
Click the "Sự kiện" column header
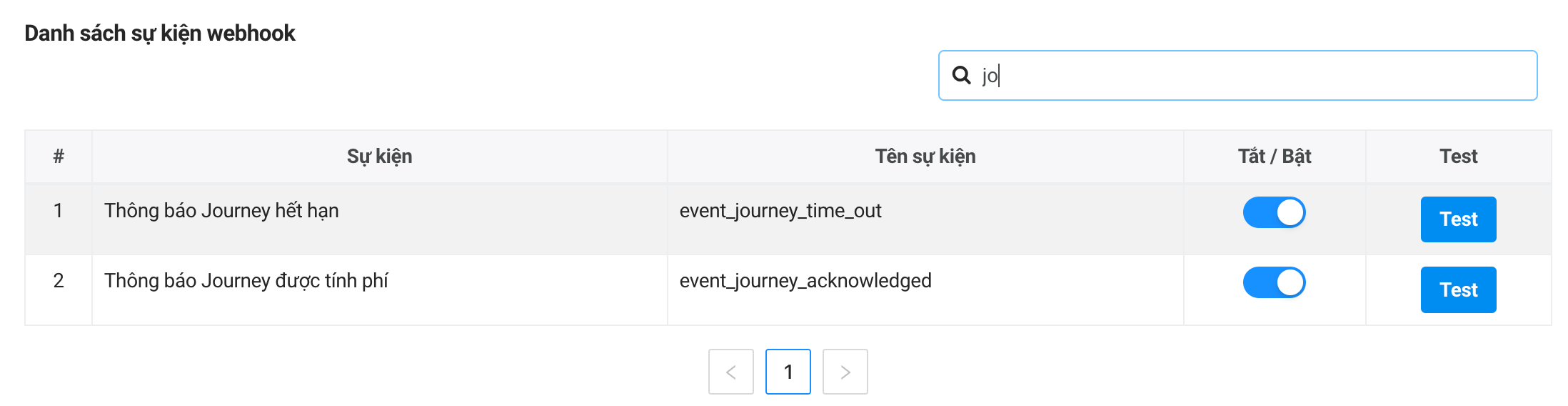[379, 157]
